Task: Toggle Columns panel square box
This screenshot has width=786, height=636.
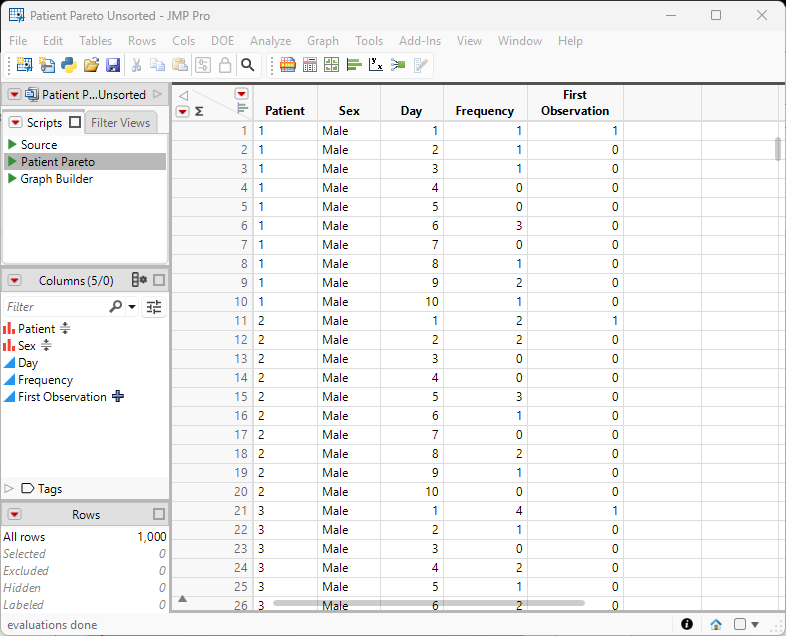Action: coord(159,280)
